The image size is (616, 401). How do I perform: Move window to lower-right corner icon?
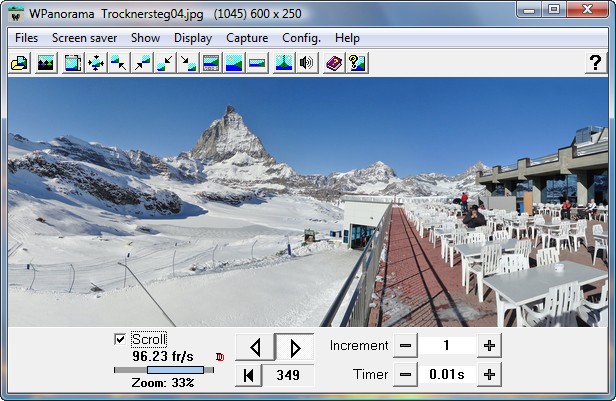coord(188,63)
